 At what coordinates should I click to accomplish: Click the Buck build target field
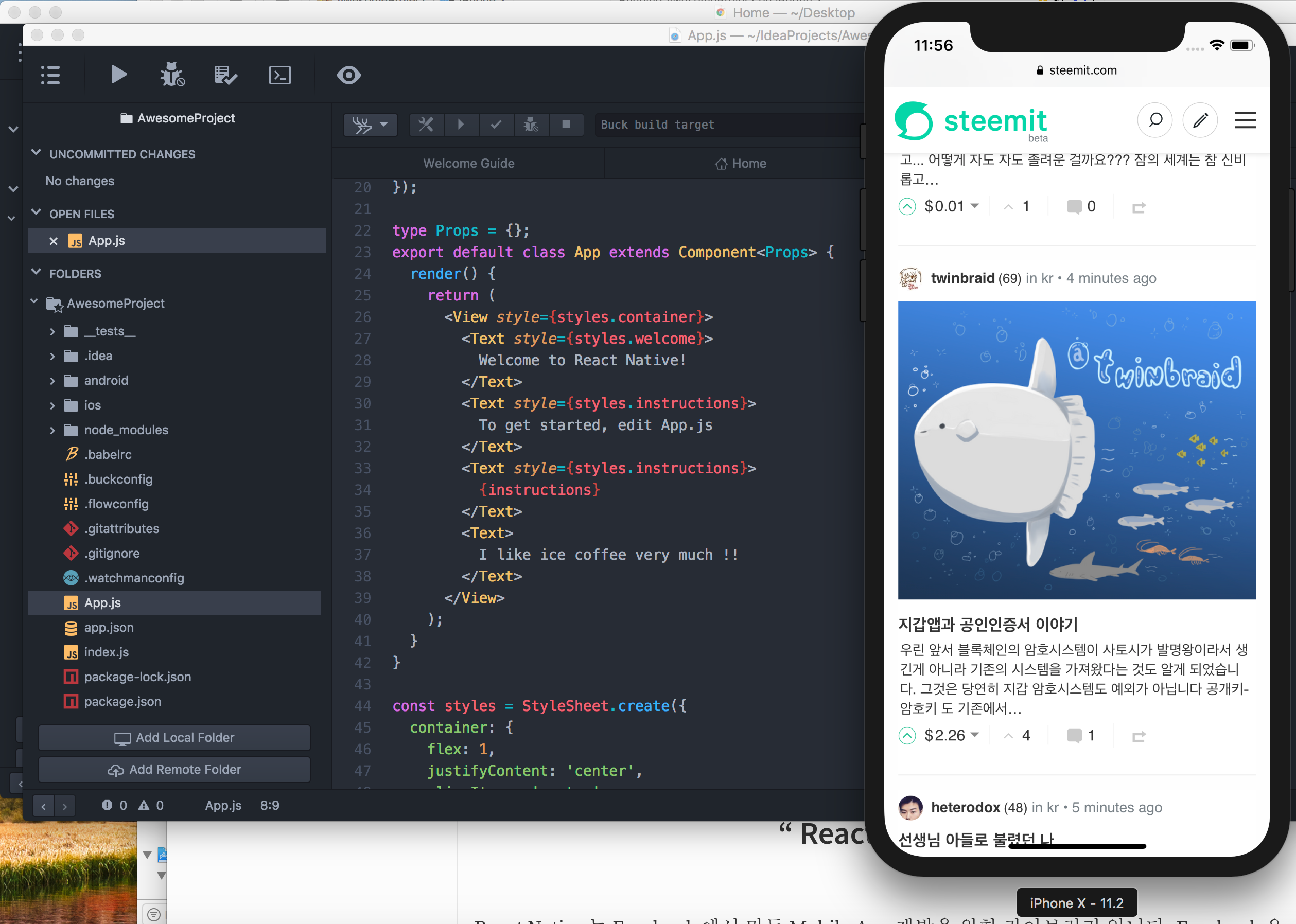[728, 125]
